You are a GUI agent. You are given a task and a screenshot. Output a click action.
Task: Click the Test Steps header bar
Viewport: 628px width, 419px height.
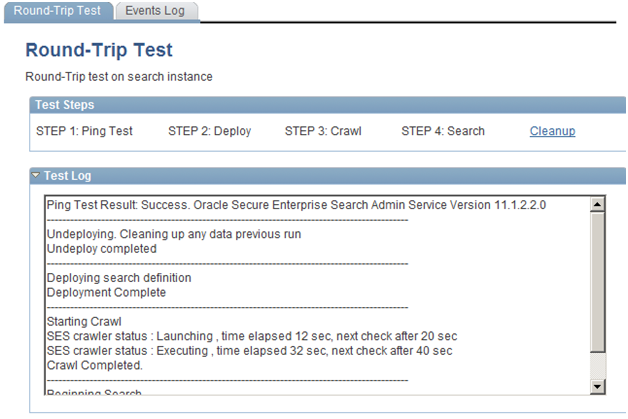[x=327, y=105]
